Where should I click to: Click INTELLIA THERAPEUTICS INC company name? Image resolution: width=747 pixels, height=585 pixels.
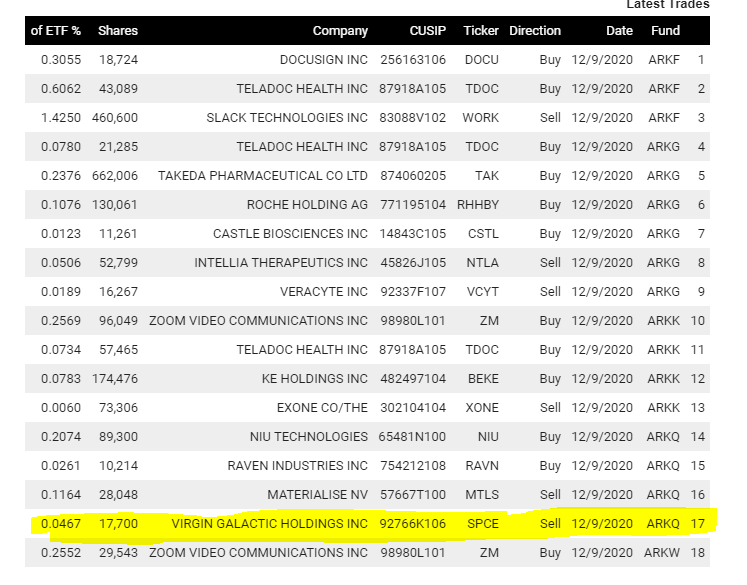pos(281,263)
